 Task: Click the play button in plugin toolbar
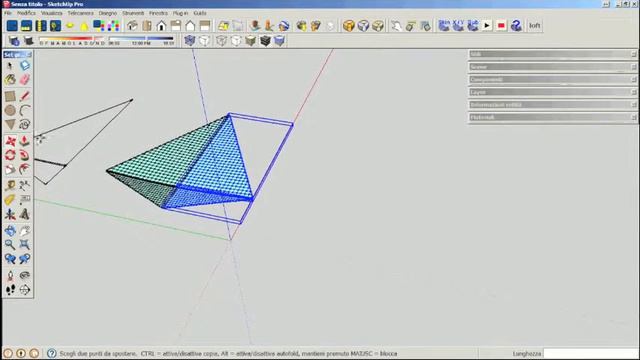point(487,26)
